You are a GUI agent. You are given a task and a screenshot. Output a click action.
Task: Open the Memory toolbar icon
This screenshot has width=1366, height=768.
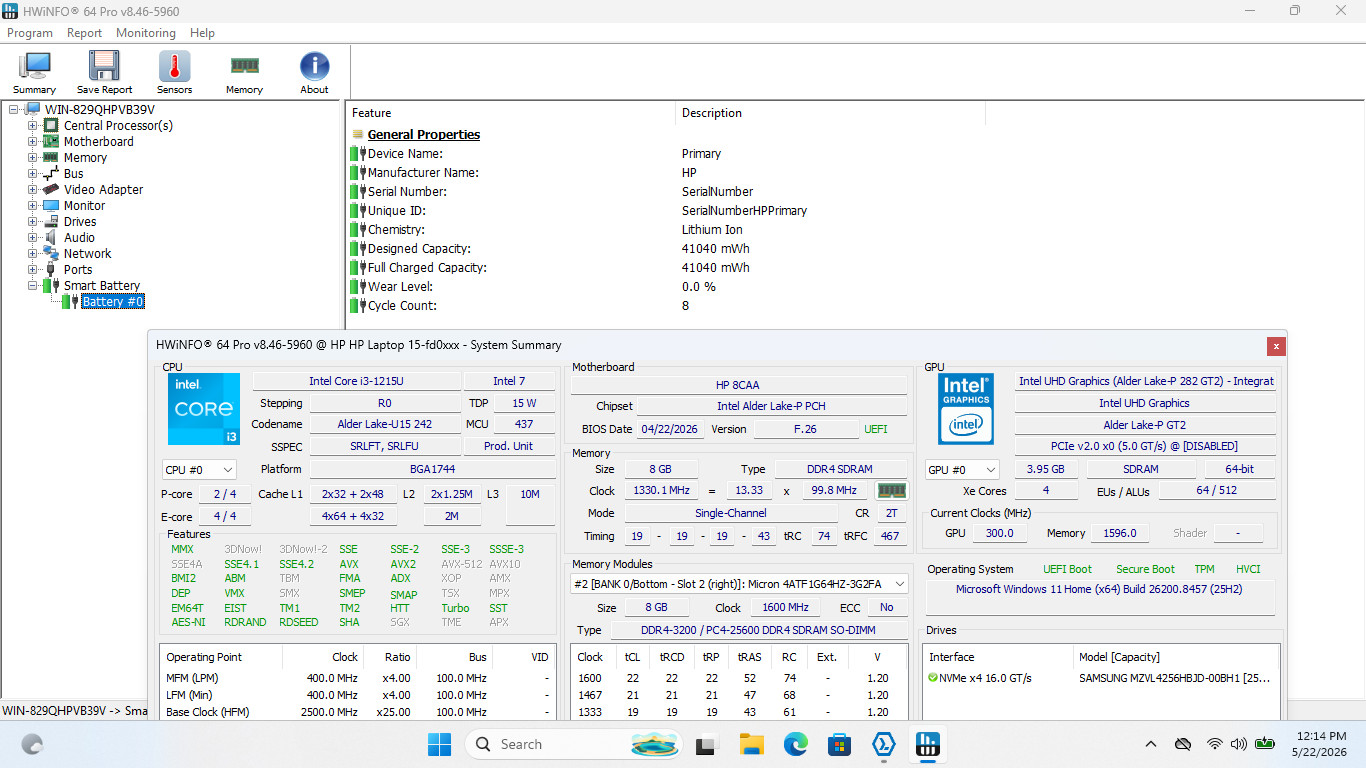(x=244, y=73)
